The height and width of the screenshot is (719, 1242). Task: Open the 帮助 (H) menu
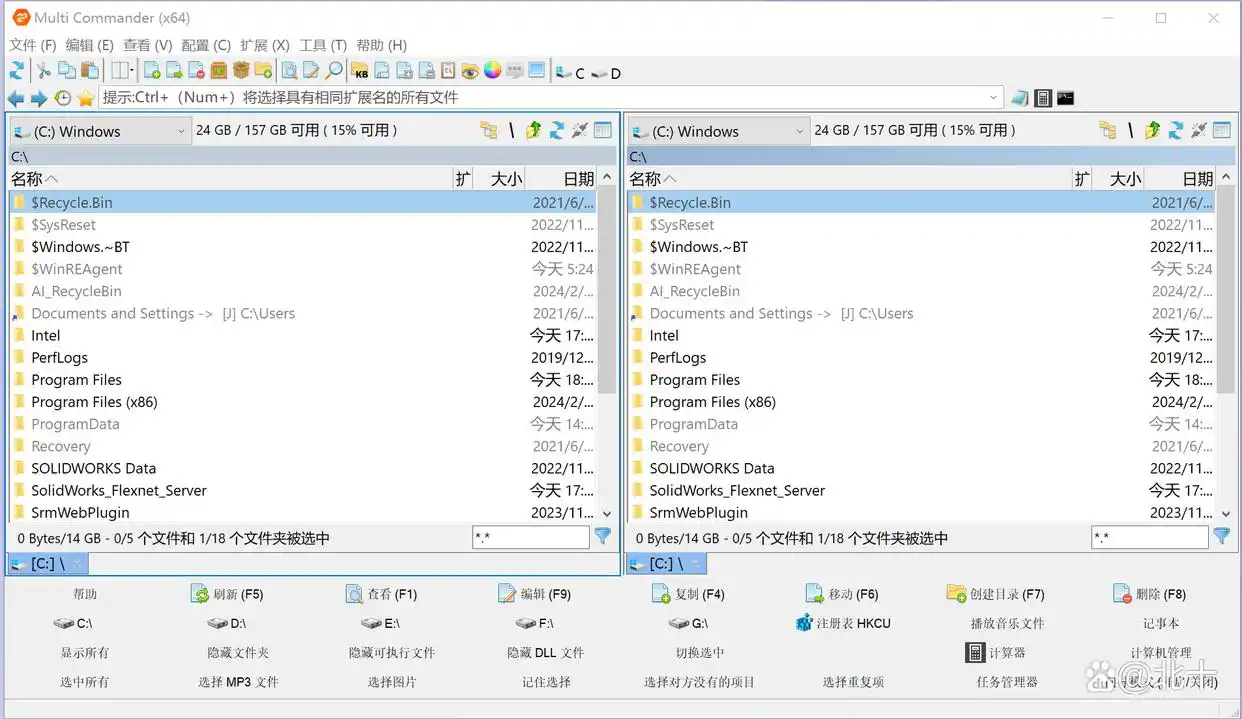[381, 45]
